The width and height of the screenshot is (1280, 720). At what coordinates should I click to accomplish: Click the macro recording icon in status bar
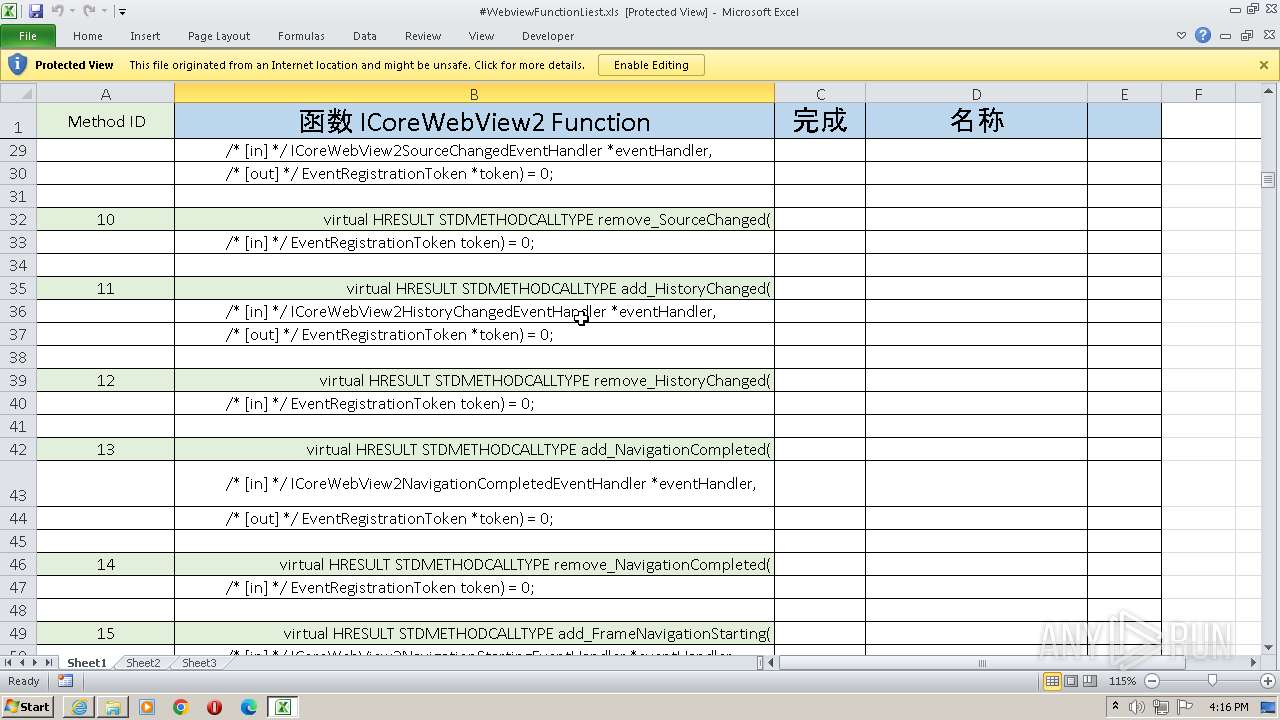65,681
